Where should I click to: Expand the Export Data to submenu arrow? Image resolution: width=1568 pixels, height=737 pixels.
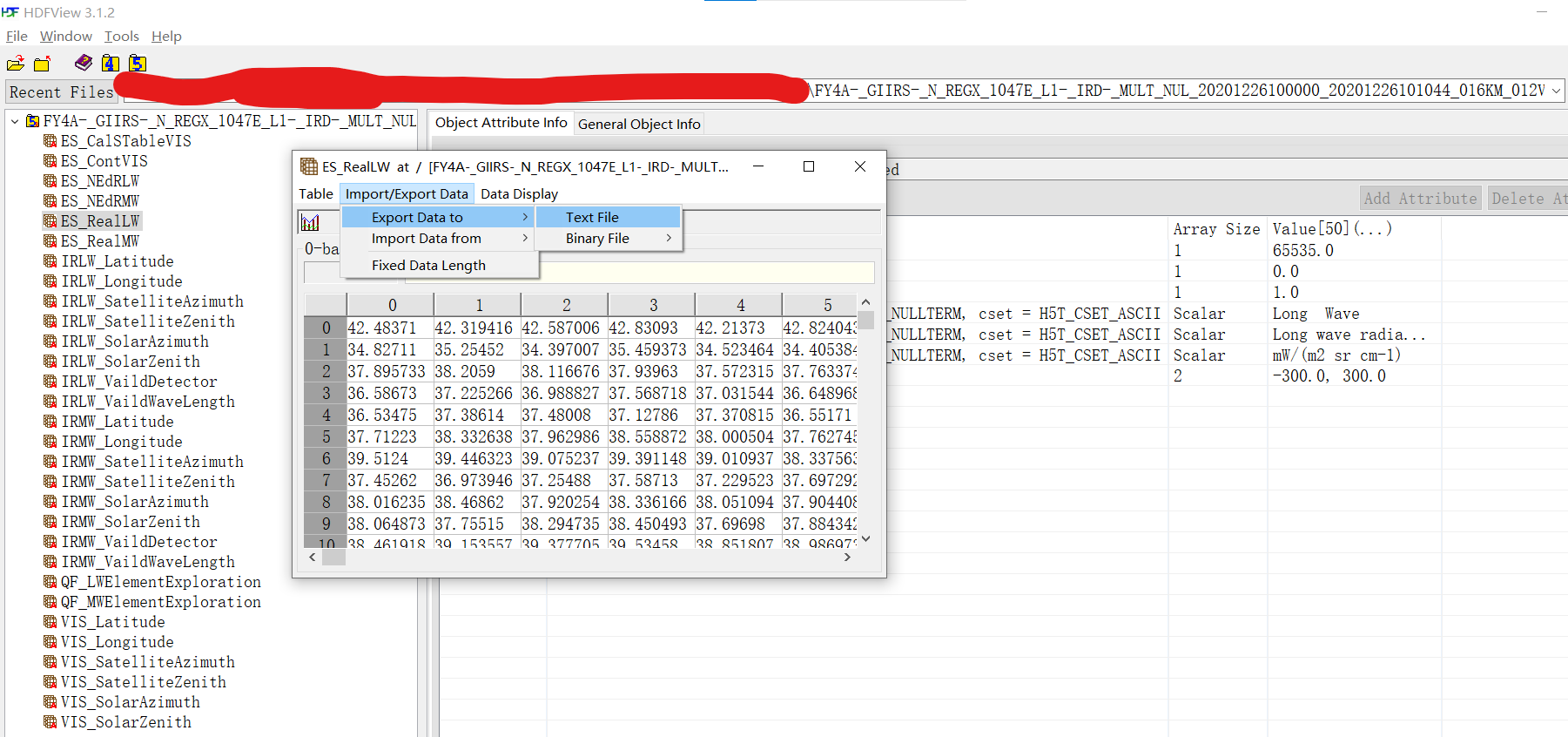[525, 217]
